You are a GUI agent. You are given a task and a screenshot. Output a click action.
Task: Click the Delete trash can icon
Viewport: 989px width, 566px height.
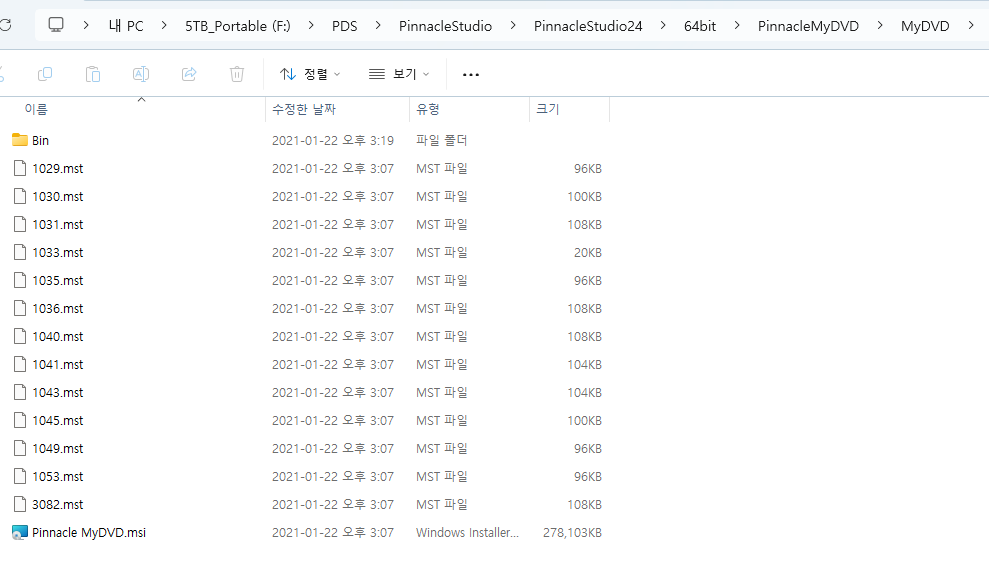tap(237, 74)
